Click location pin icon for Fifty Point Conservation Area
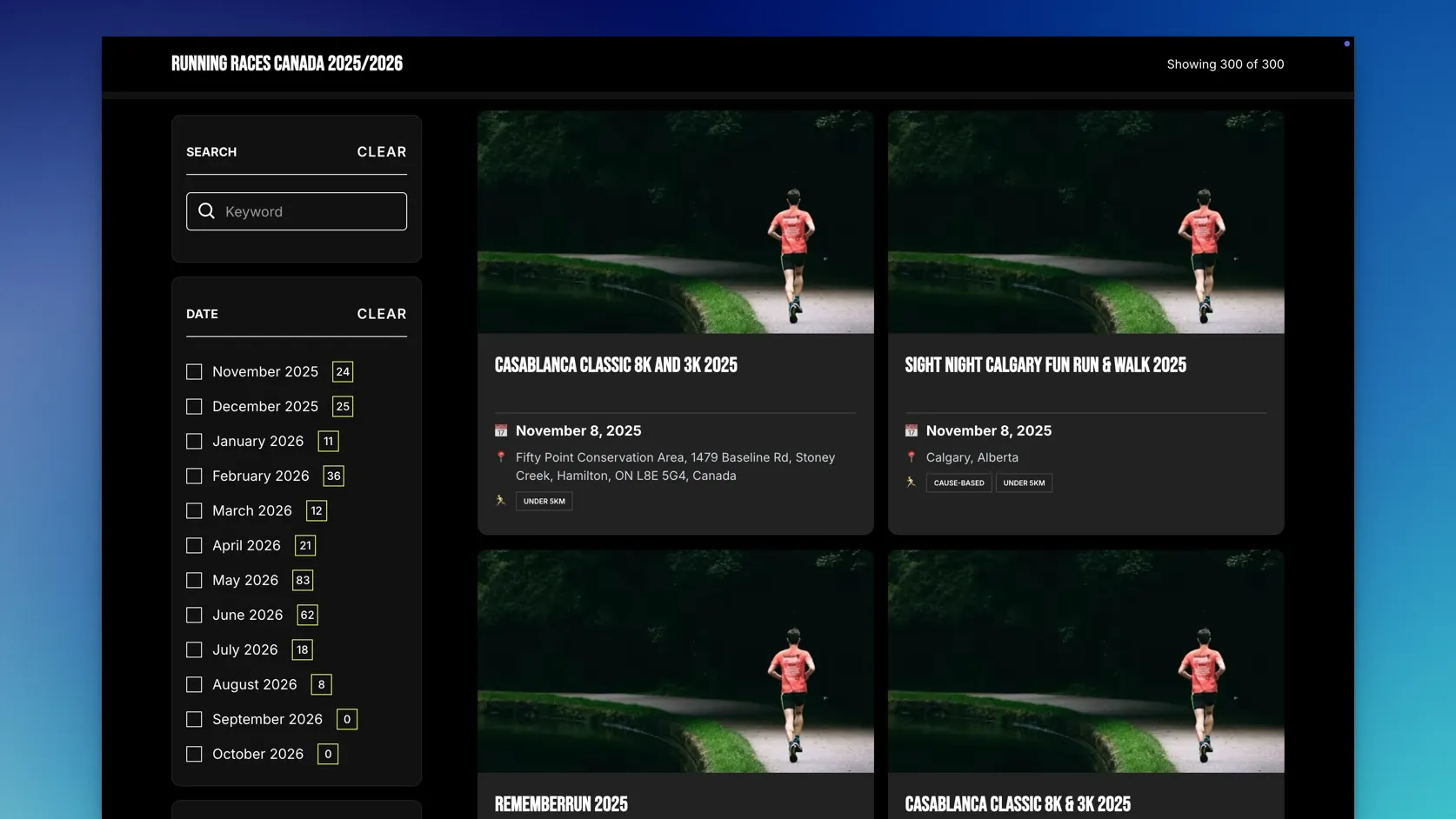 501,457
